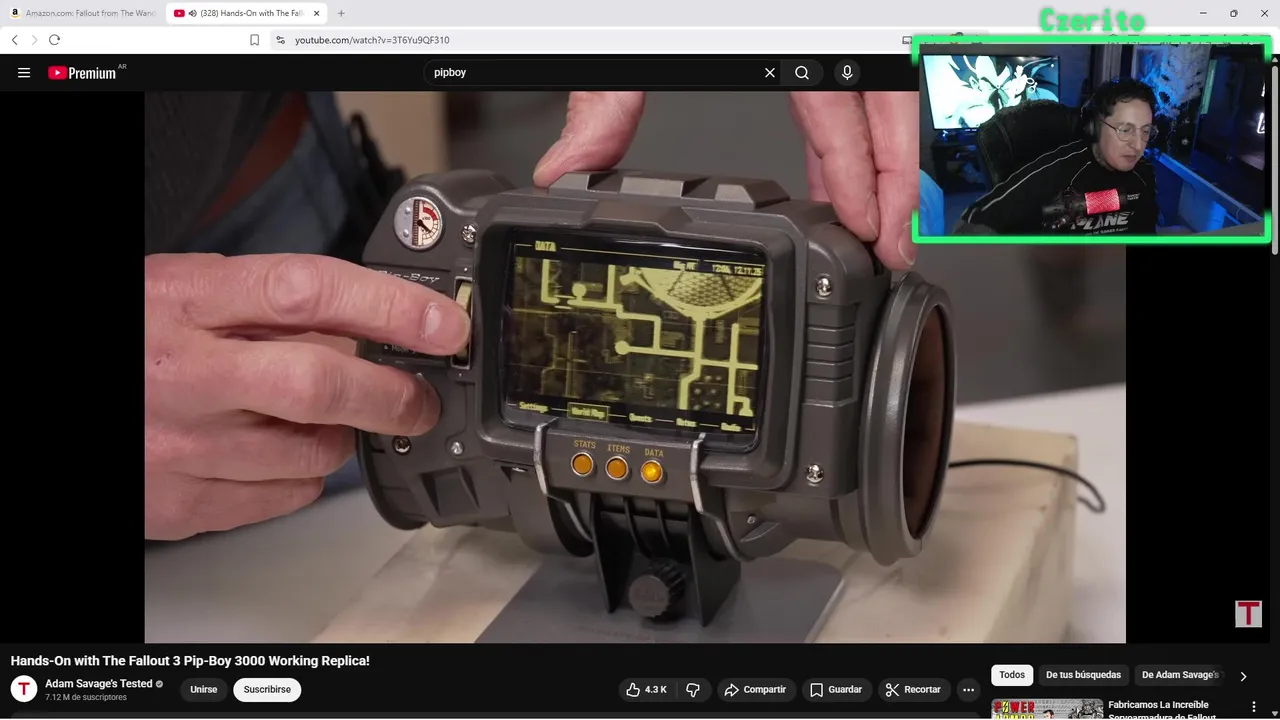The width and height of the screenshot is (1280, 720).
Task: Switch to the Amazon Fallout tab
Action: [83, 13]
